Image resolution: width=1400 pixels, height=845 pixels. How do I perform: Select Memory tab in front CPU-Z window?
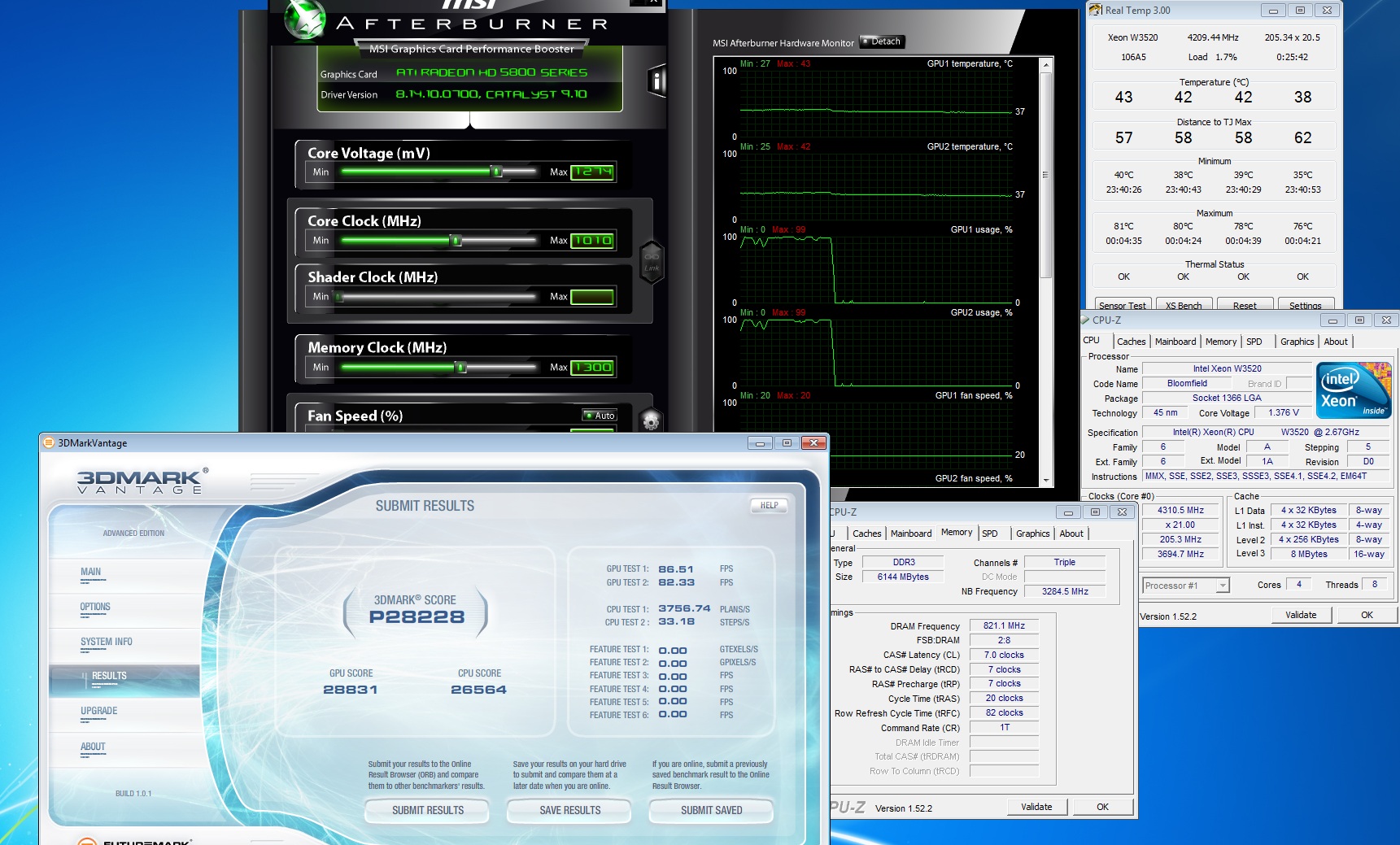point(1221,342)
